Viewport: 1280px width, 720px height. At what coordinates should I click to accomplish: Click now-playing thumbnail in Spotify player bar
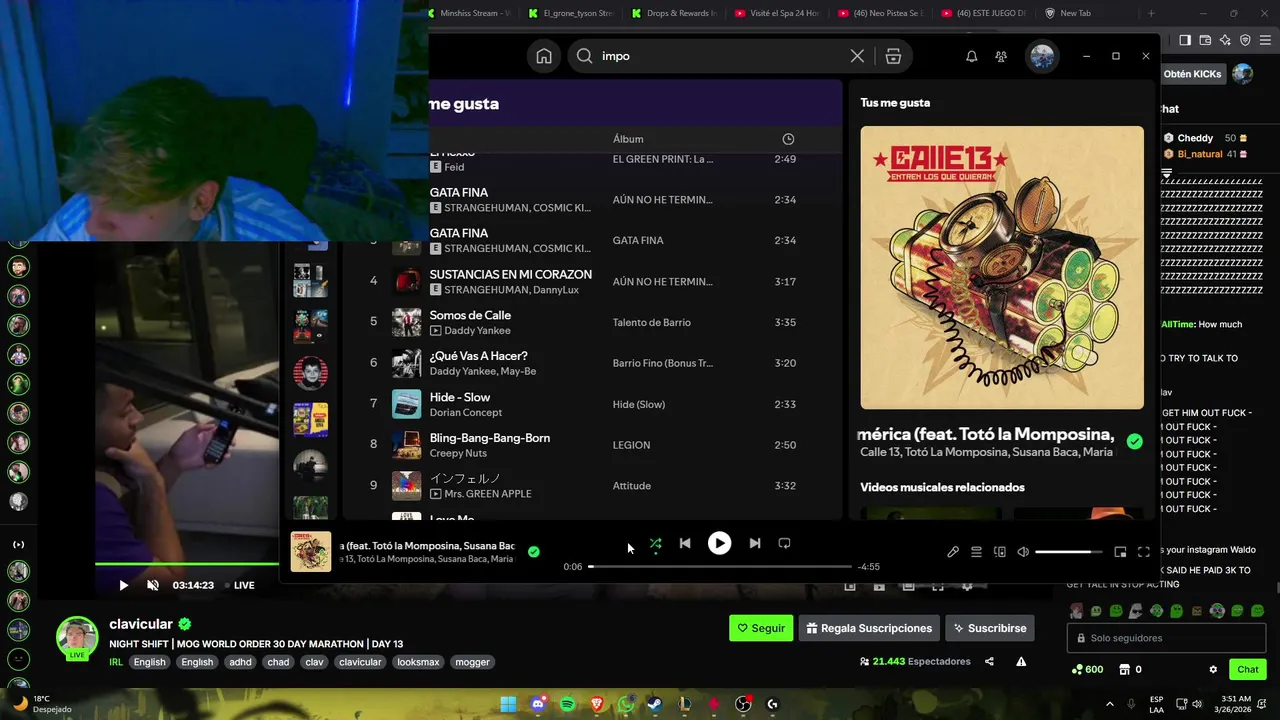[310, 552]
